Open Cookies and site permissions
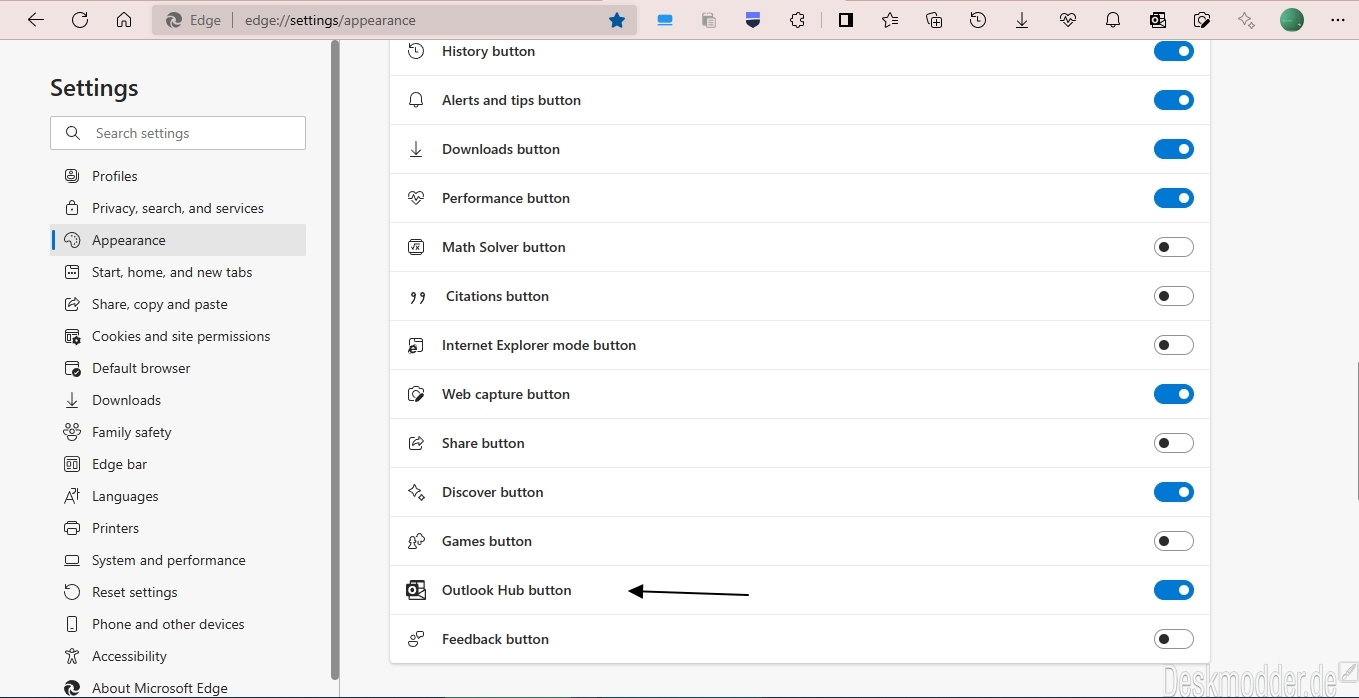 pos(178,336)
